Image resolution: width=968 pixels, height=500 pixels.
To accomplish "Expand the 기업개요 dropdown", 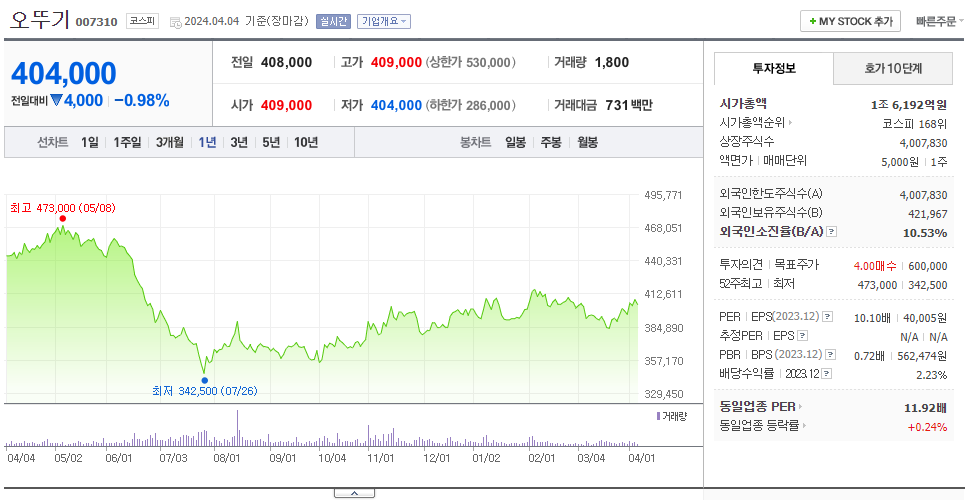I will point(383,22).
